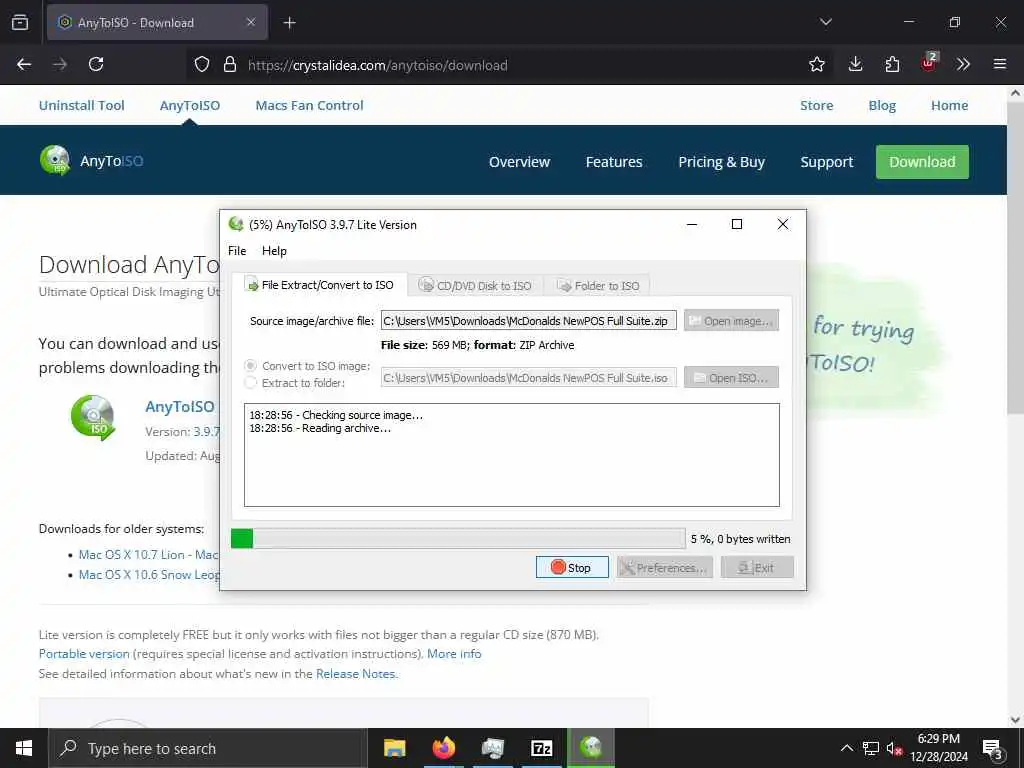Switch to File Extract/Convert to ISO tab

pos(319,285)
